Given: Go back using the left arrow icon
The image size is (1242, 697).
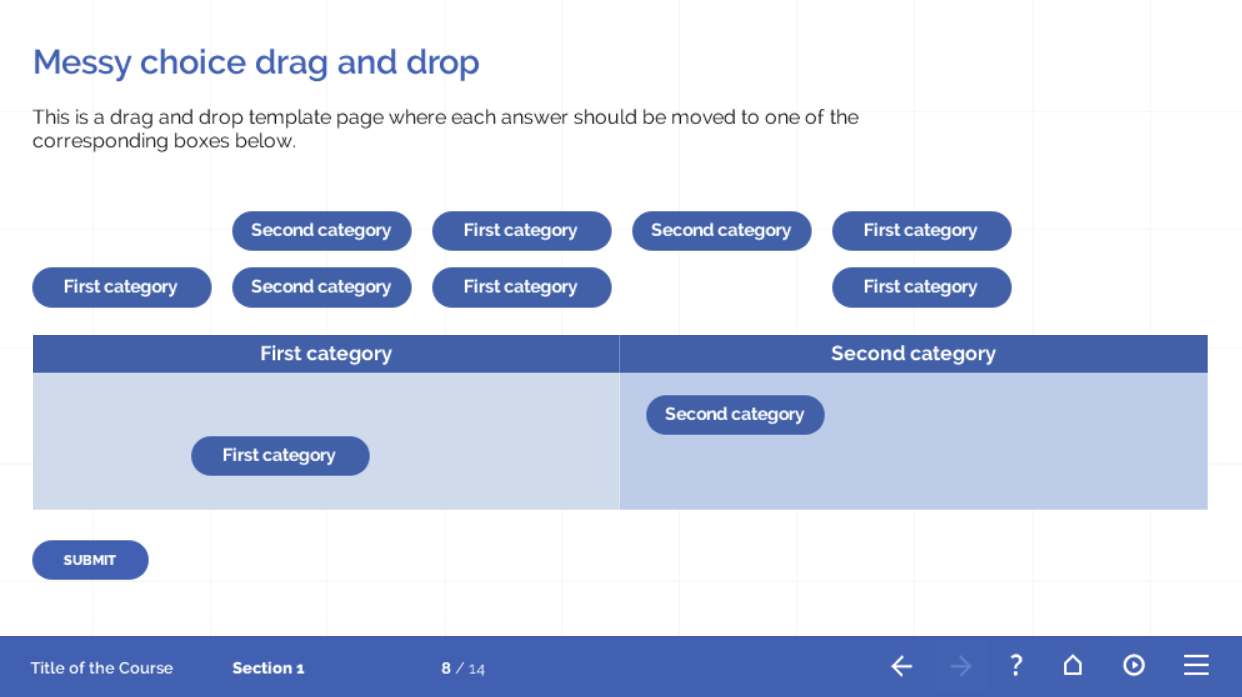Looking at the screenshot, I should coord(901,666).
